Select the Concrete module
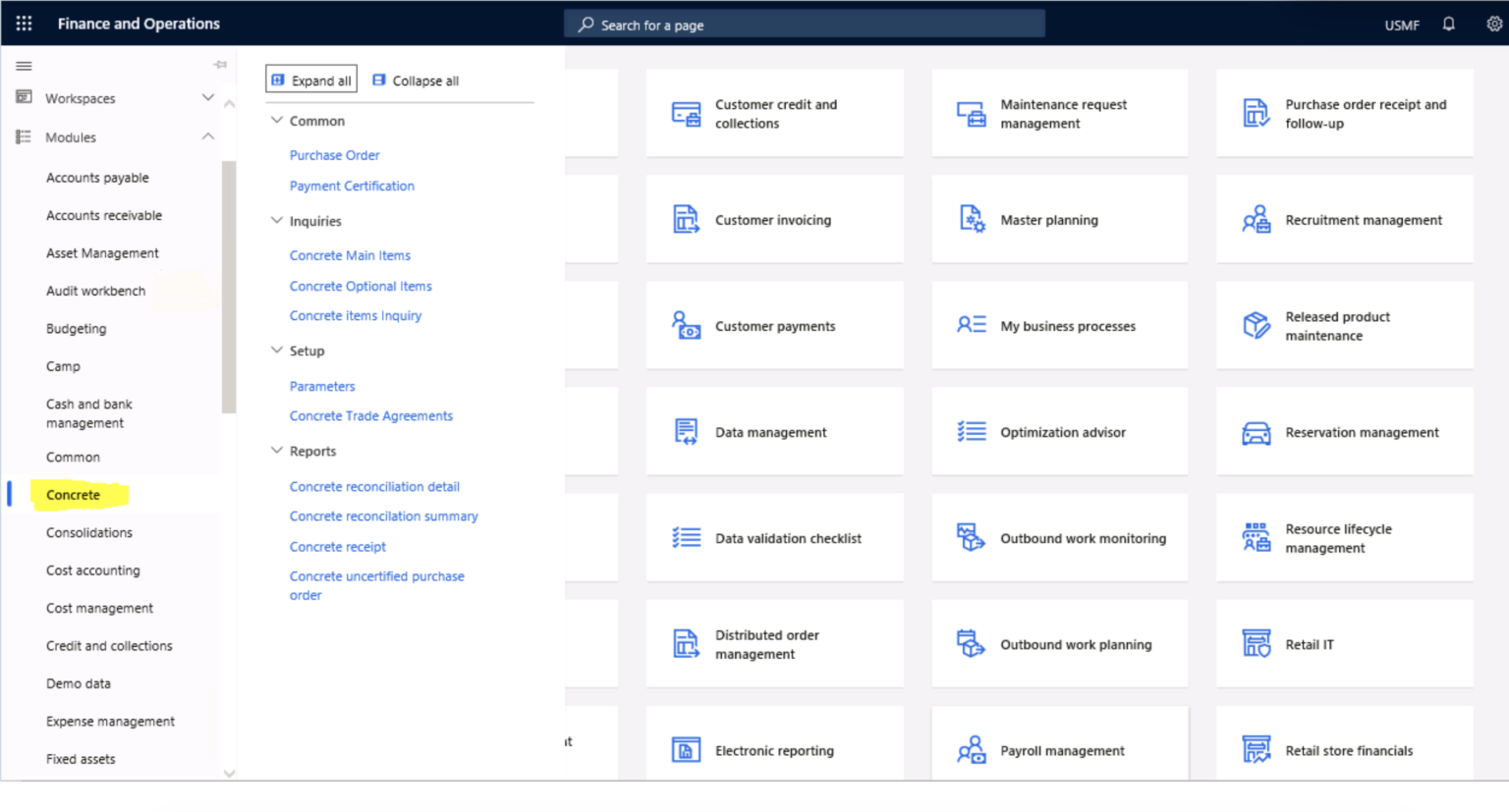This screenshot has height=812, width=1509. (73, 495)
